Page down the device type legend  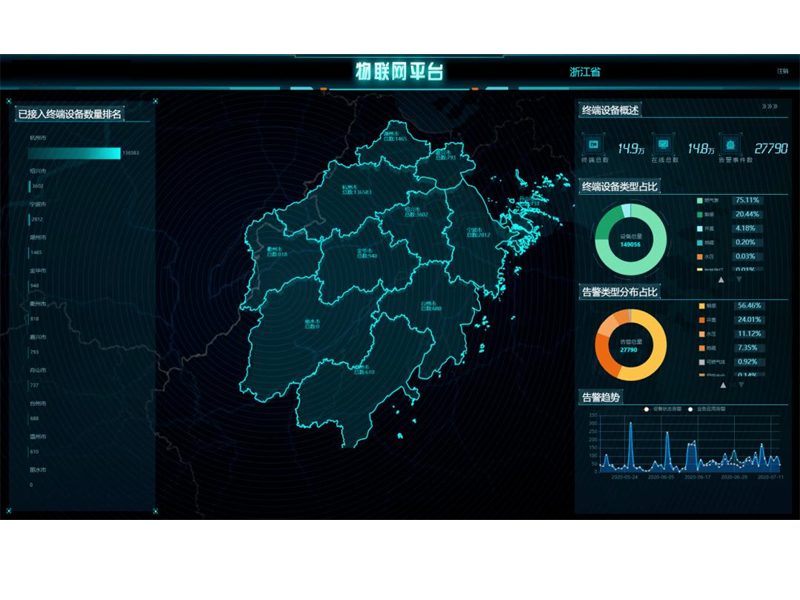(739, 280)
